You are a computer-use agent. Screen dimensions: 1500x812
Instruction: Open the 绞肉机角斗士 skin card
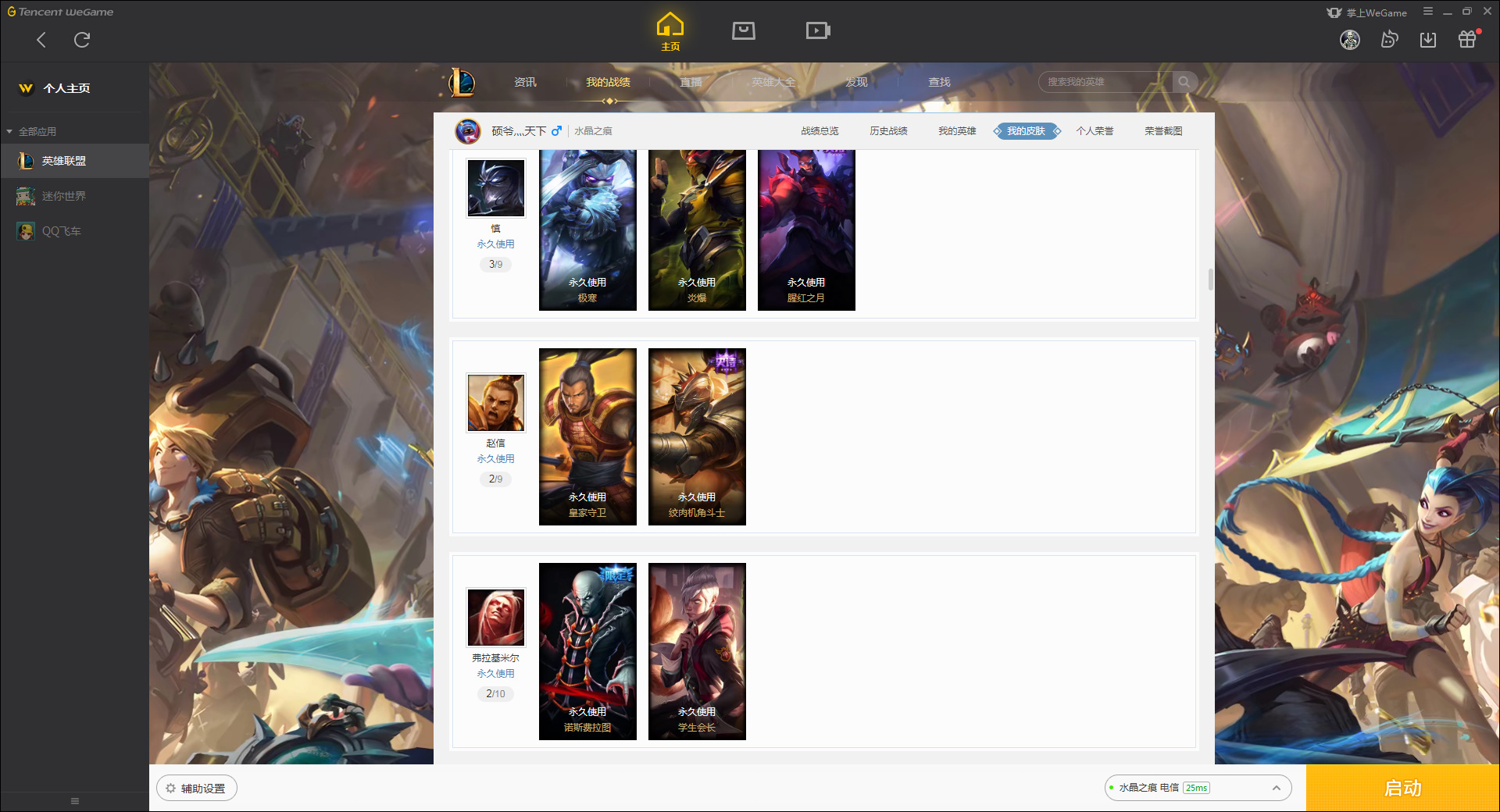697,437
